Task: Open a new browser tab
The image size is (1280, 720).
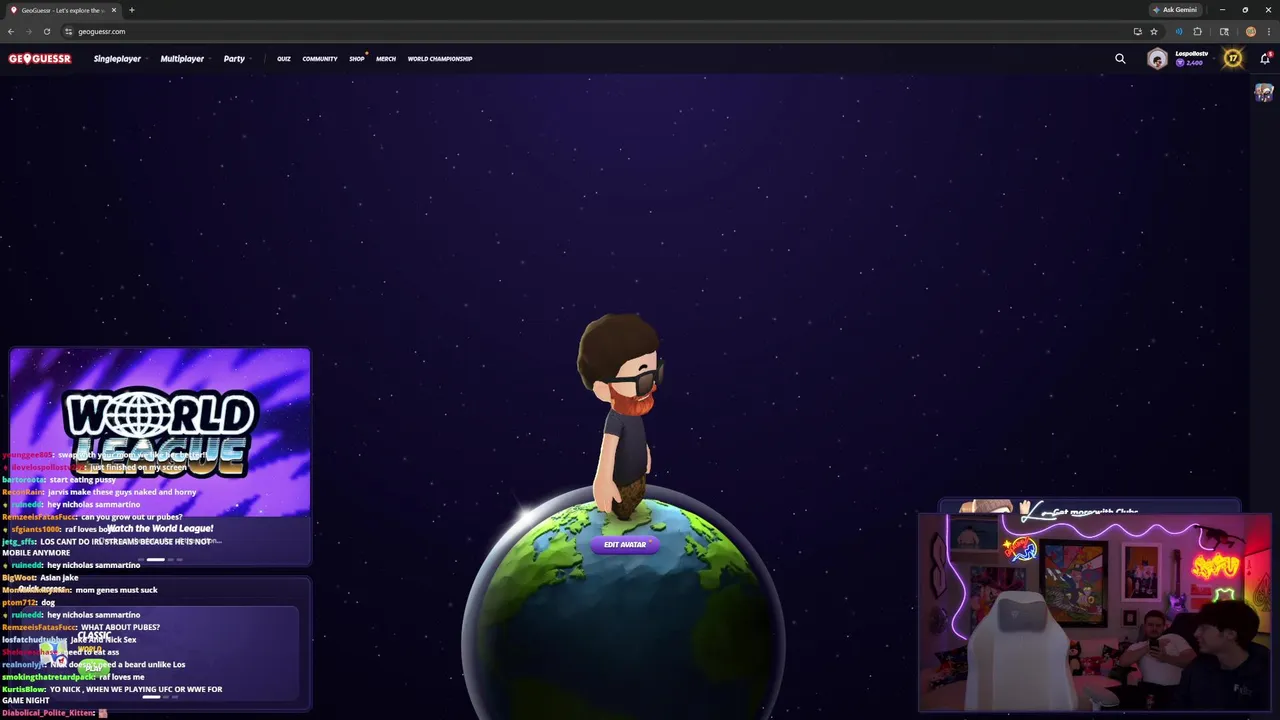Action: 131,10
